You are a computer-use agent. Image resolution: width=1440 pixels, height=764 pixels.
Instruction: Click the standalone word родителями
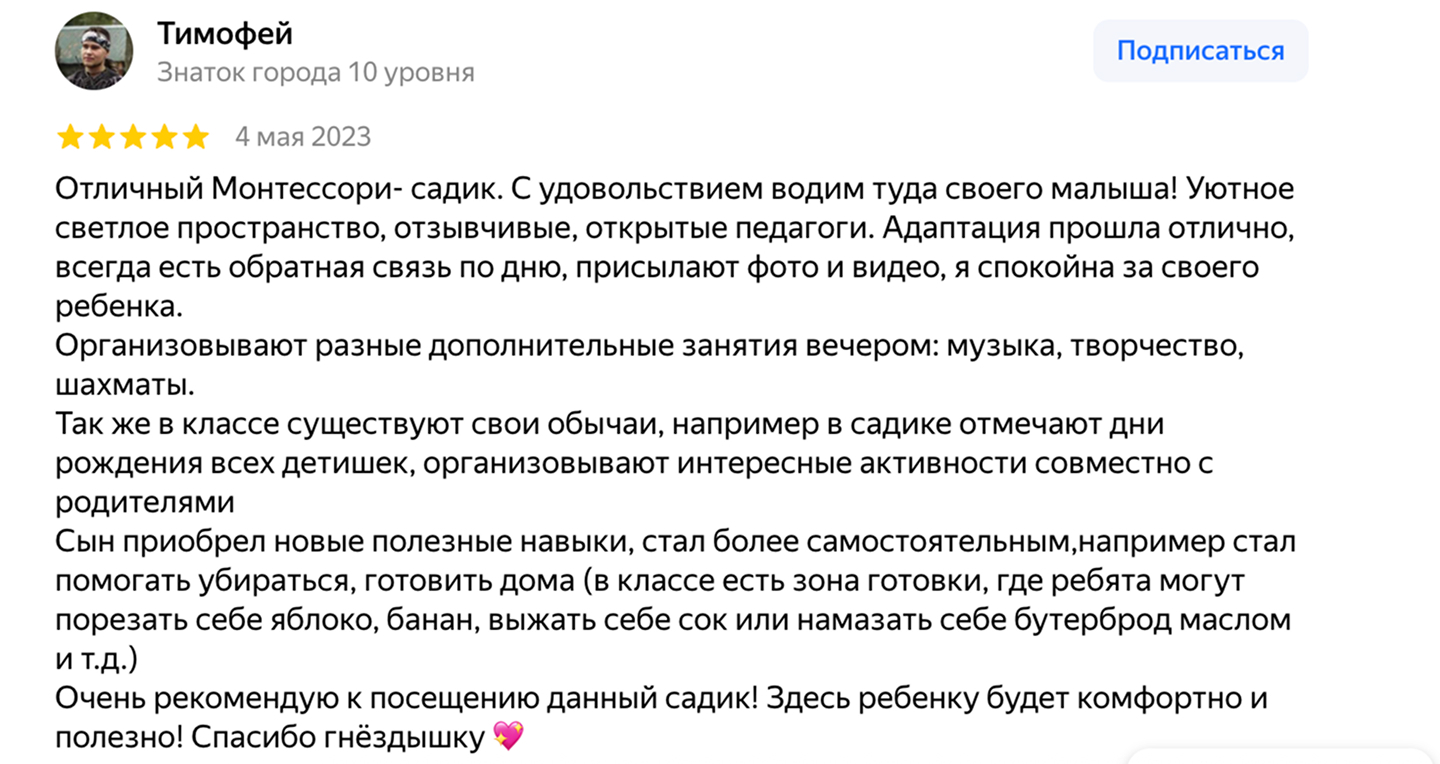point(145,501)
